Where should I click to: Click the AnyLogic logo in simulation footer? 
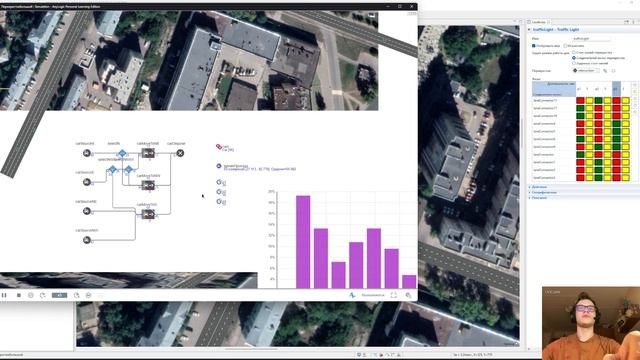click(x=352, y=295)
